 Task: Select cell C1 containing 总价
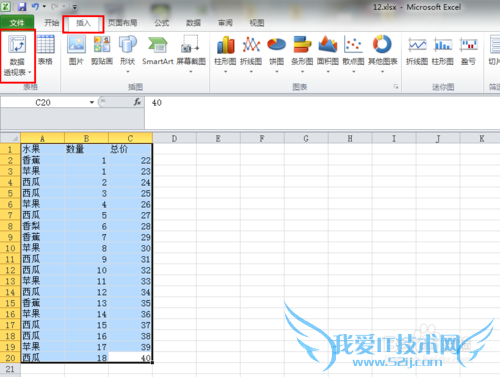point(130,149)
